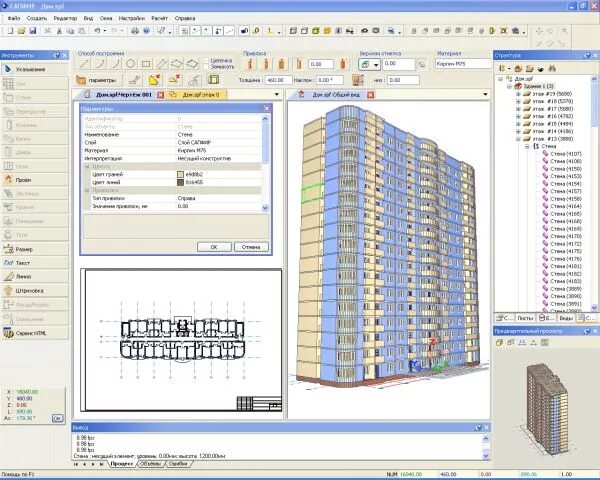
Task: Click OK in the Параметры dialog
Action: [214, 247]
